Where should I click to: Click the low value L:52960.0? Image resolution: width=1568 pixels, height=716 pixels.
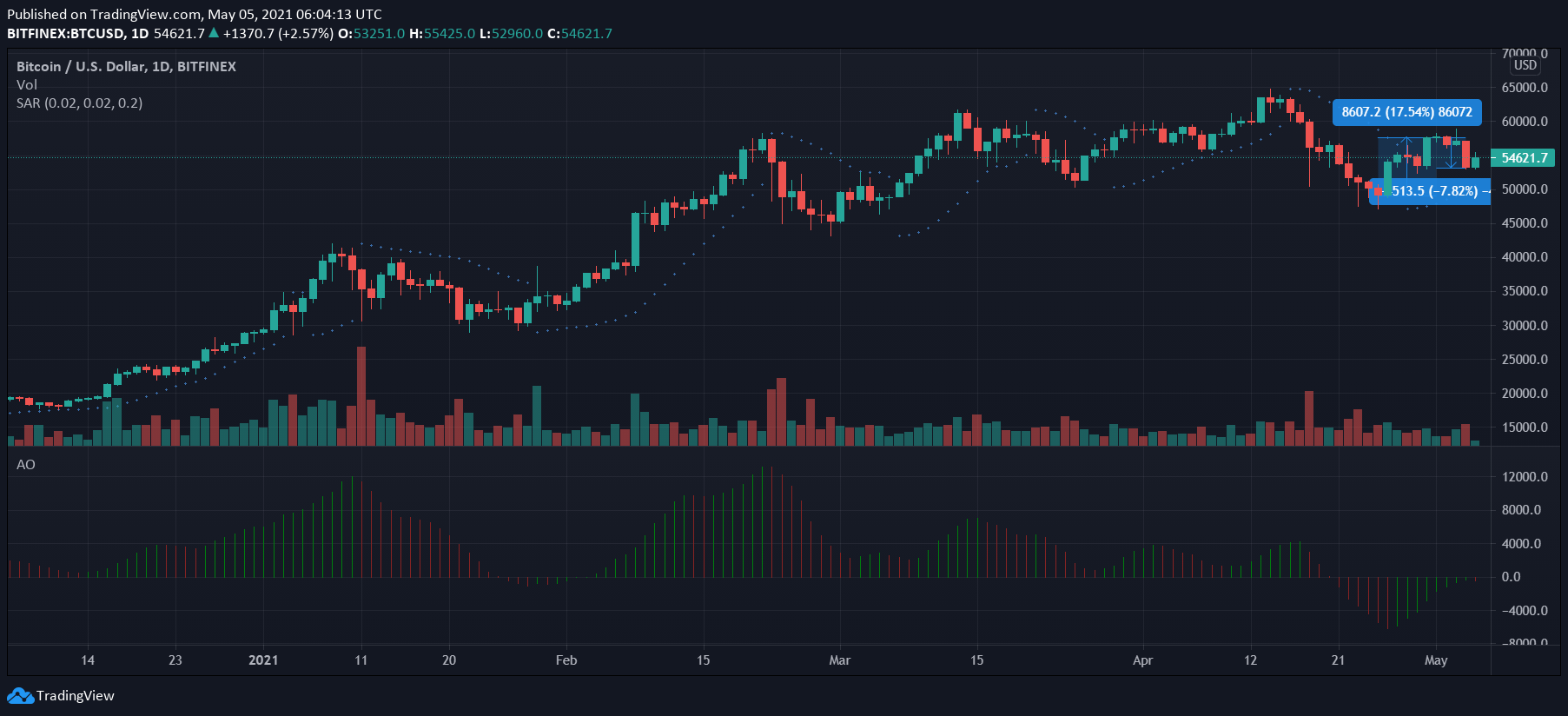[511, 33]
